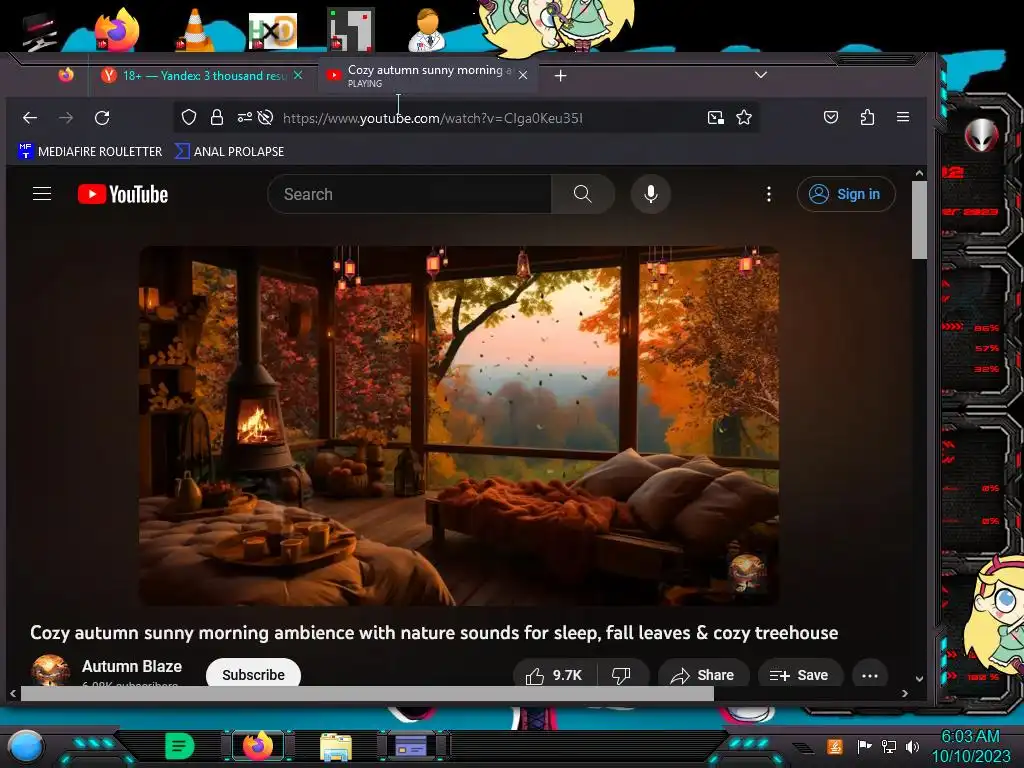Open Firefox application hamburger menu
The height and width of the screenshot is (768, 1024).
(903, 117)
